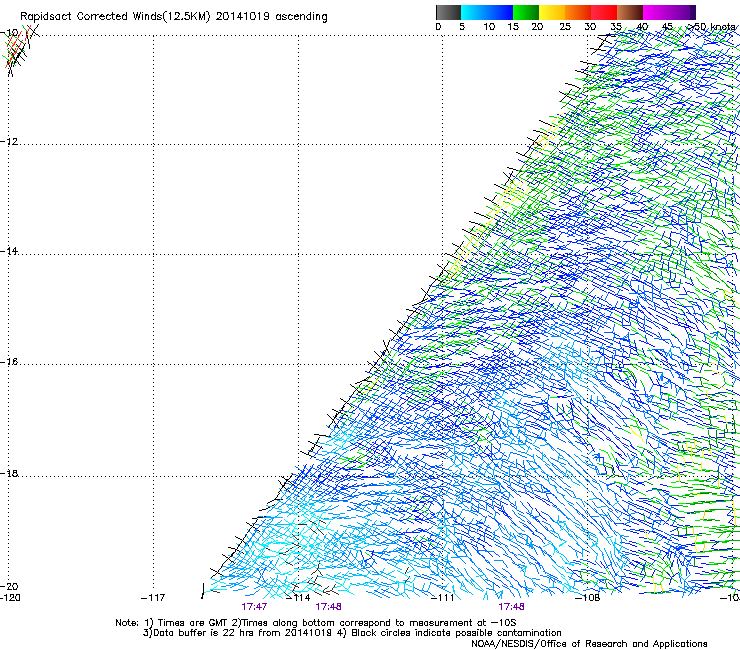740x650 pixels.
Task: Click the gray 0–5 knots legend segment
Action: (x=448, y=12)
